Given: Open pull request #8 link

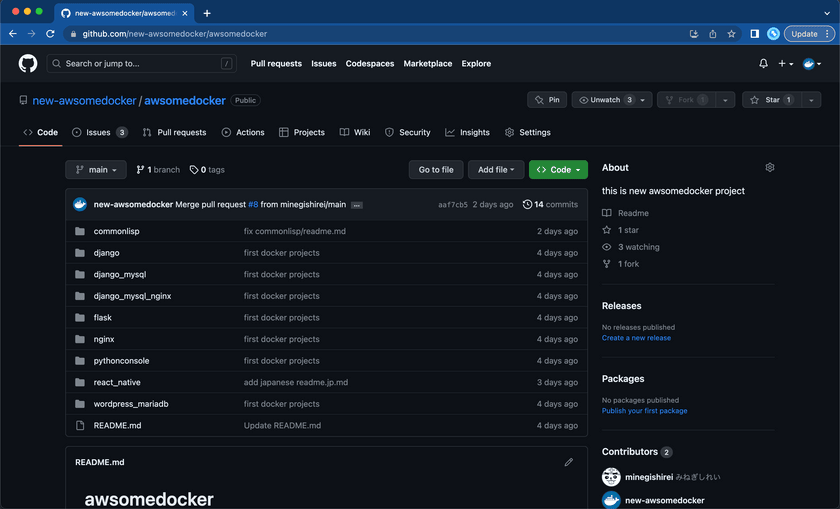Looking at the screenshot, I should click(253, 205).
